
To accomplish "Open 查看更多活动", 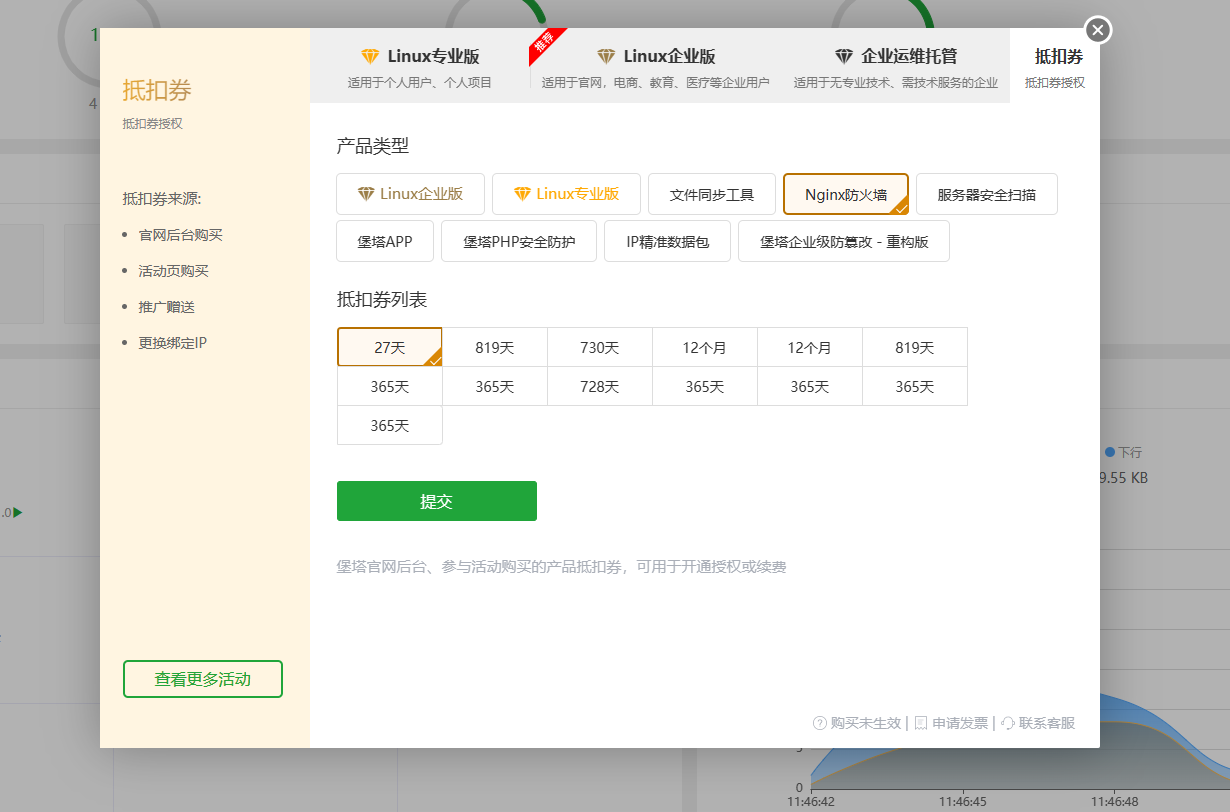I will (x=203, y=679).
